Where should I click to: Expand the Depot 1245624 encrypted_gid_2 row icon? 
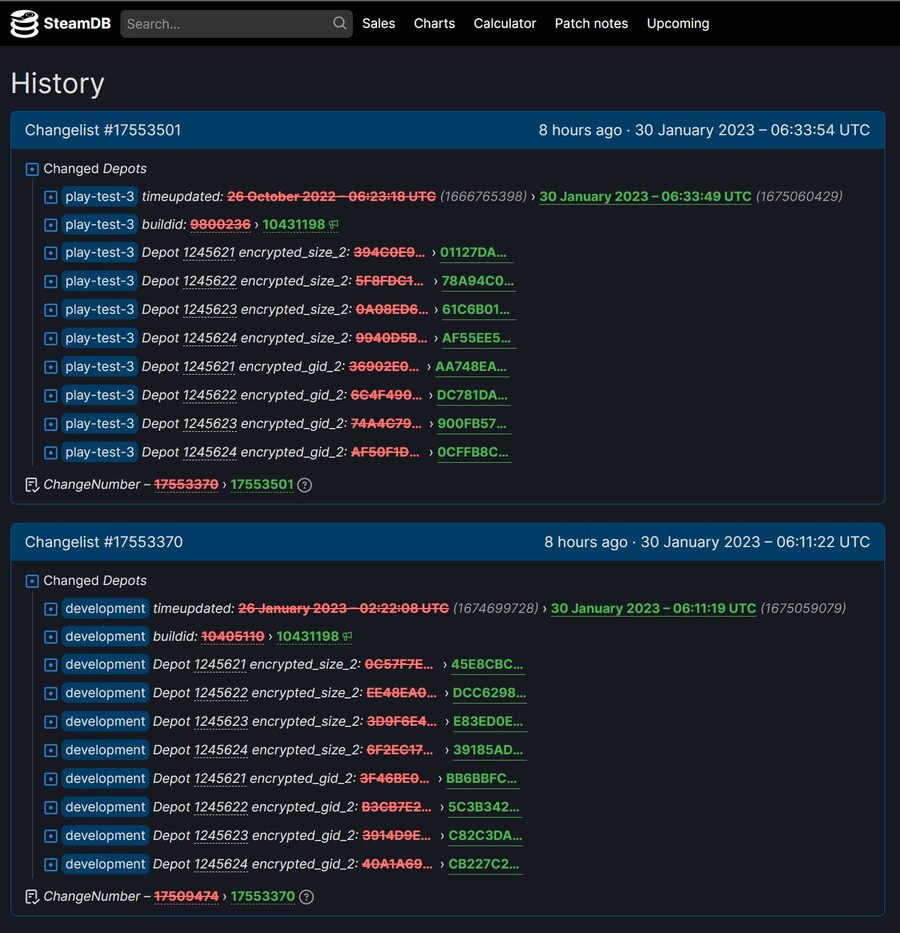coord(50,452)
